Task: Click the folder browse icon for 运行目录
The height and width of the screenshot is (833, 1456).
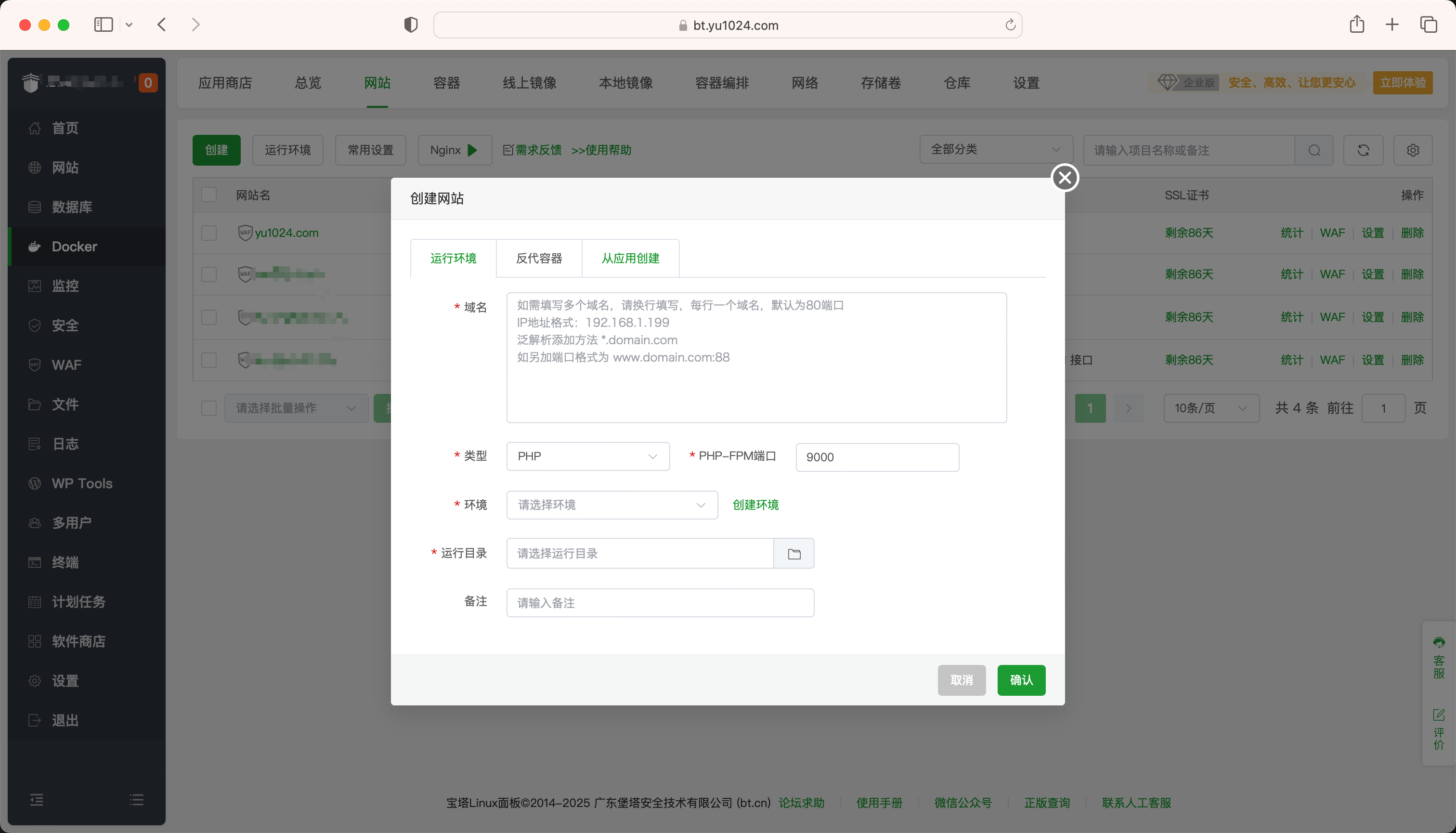Action: coord(793,553)
